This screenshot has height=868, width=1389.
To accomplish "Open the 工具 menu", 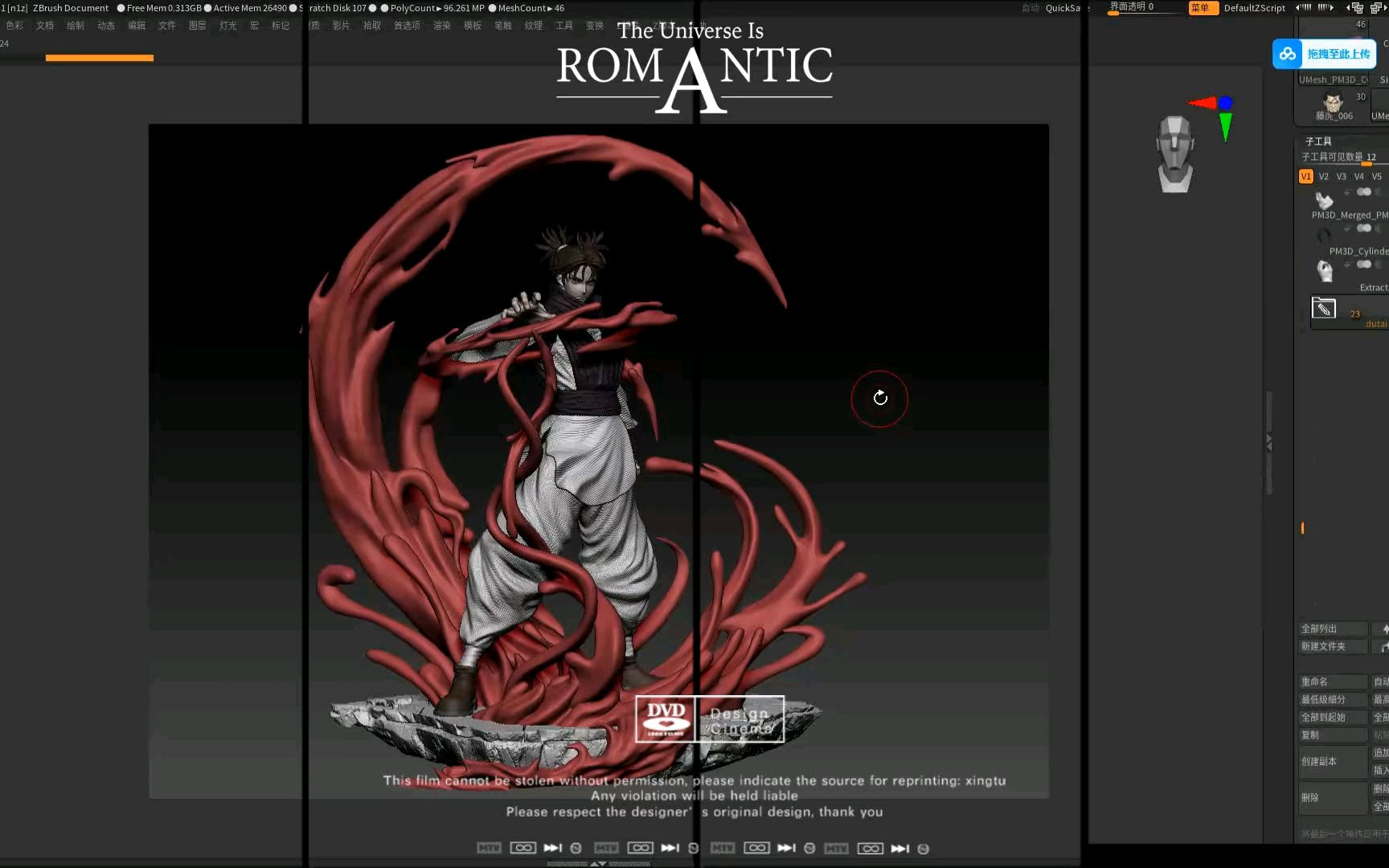I will 564,26.
